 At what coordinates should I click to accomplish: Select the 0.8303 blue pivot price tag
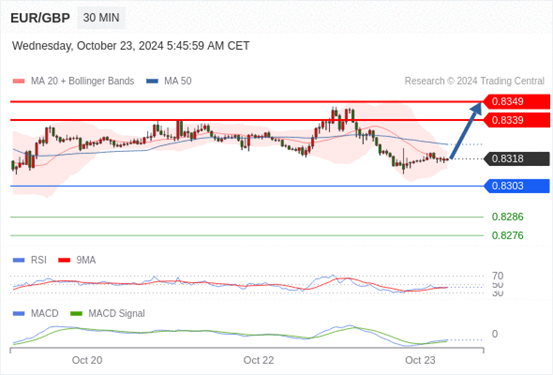point(516,186)
